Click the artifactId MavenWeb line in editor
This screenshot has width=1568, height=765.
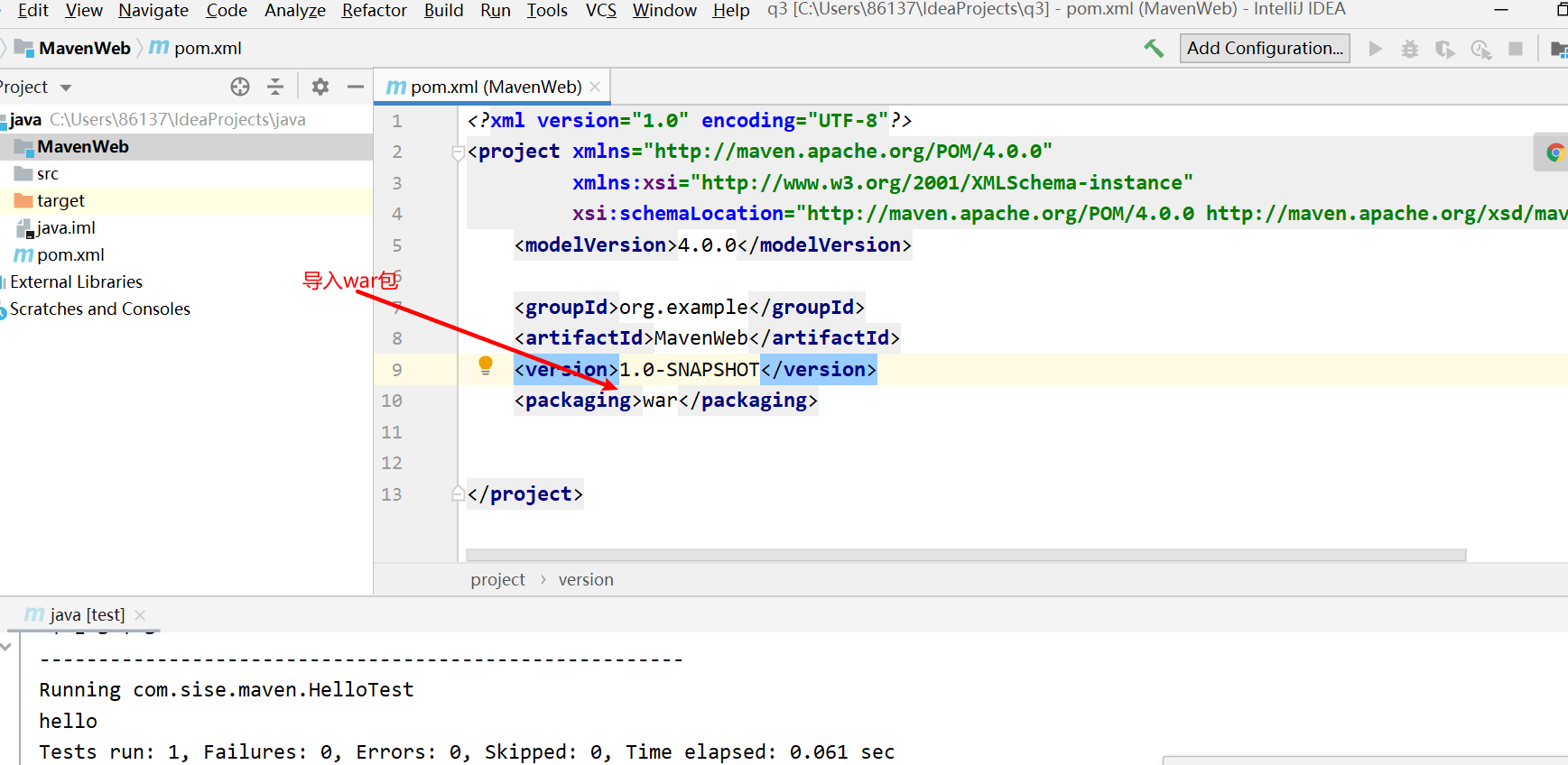708,338
